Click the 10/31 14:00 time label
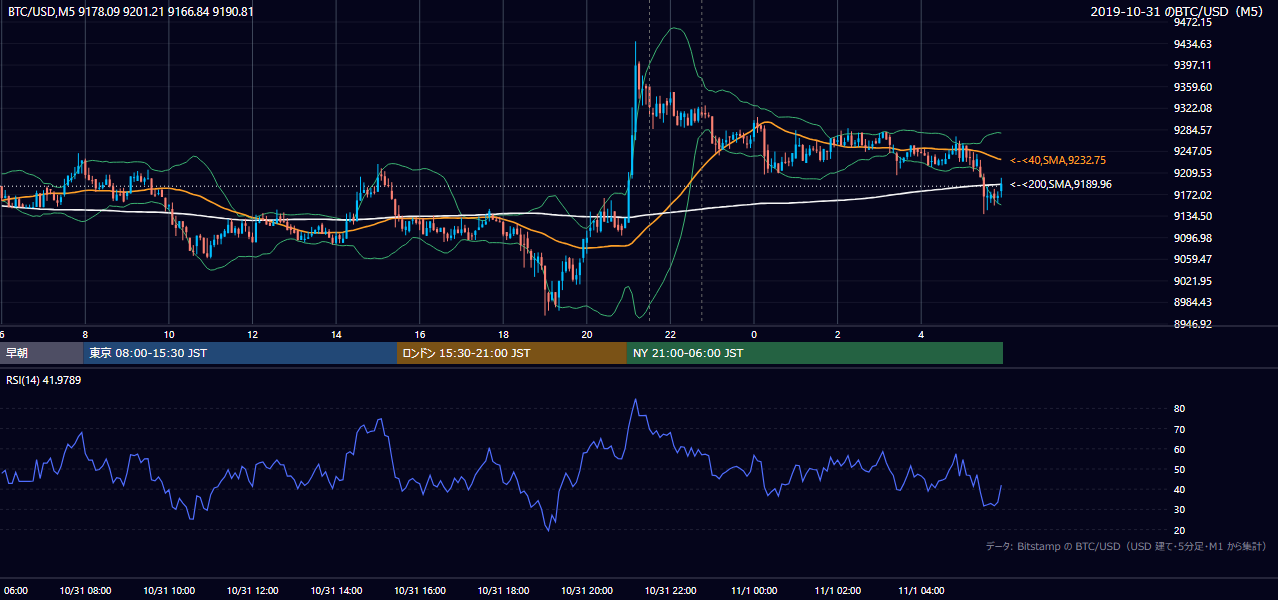 336,590
